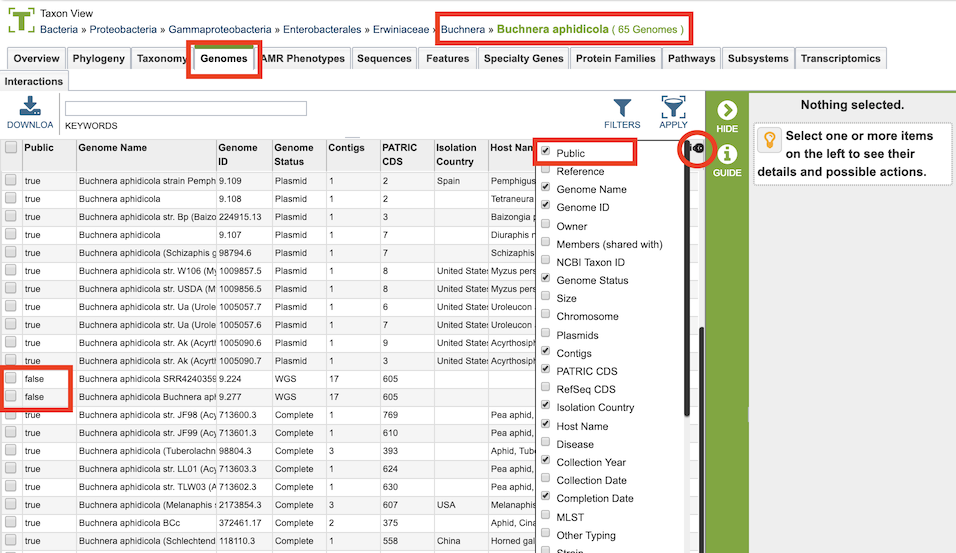The width and height of the screenshot is (956, 553).
Task: Open the Filters funnel icon
Action: [x=622, y=107]
